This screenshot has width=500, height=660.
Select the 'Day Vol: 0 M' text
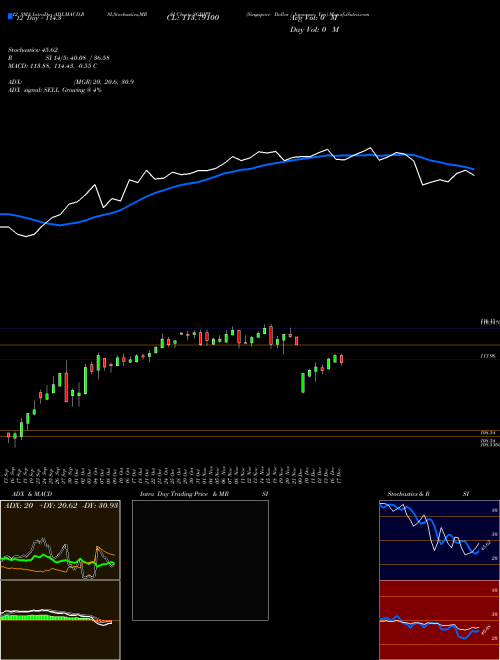tap(314, 30)
